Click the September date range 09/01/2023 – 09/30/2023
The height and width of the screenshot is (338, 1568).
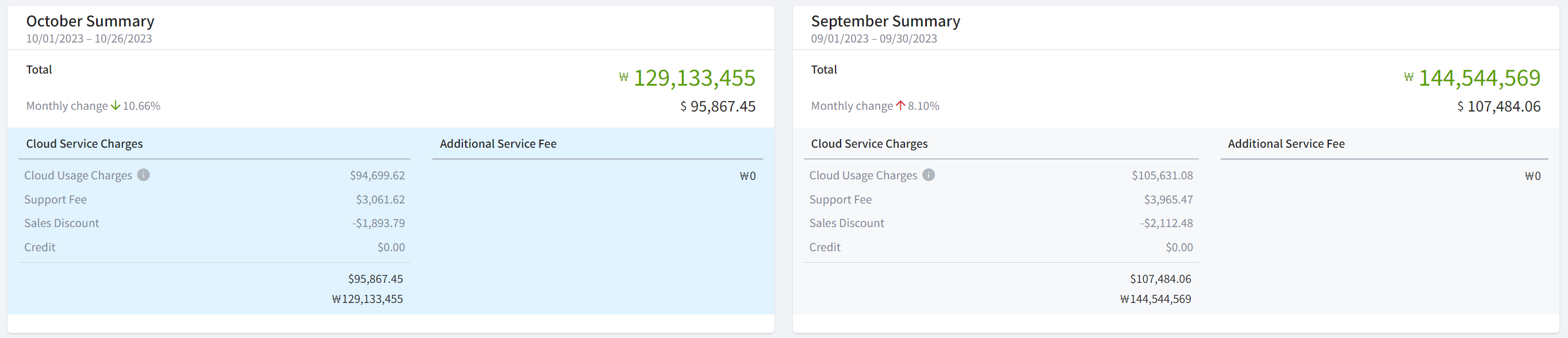(x=873, y=39)
